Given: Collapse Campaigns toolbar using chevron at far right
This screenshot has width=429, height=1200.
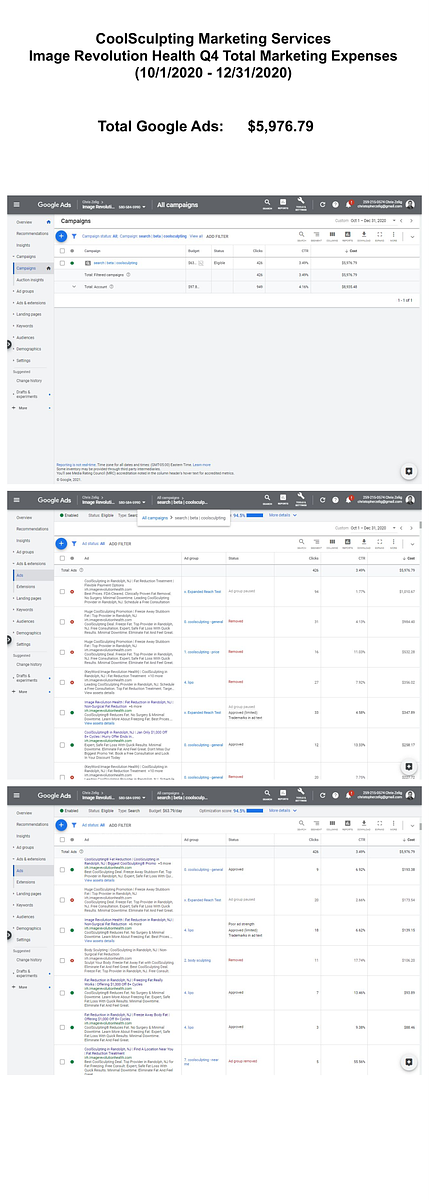Looking at the screenshot, I should (413, 237).
